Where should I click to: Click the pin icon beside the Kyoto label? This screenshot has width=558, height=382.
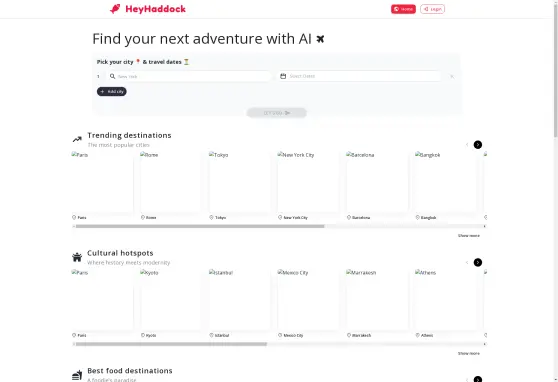pos(143,335)
